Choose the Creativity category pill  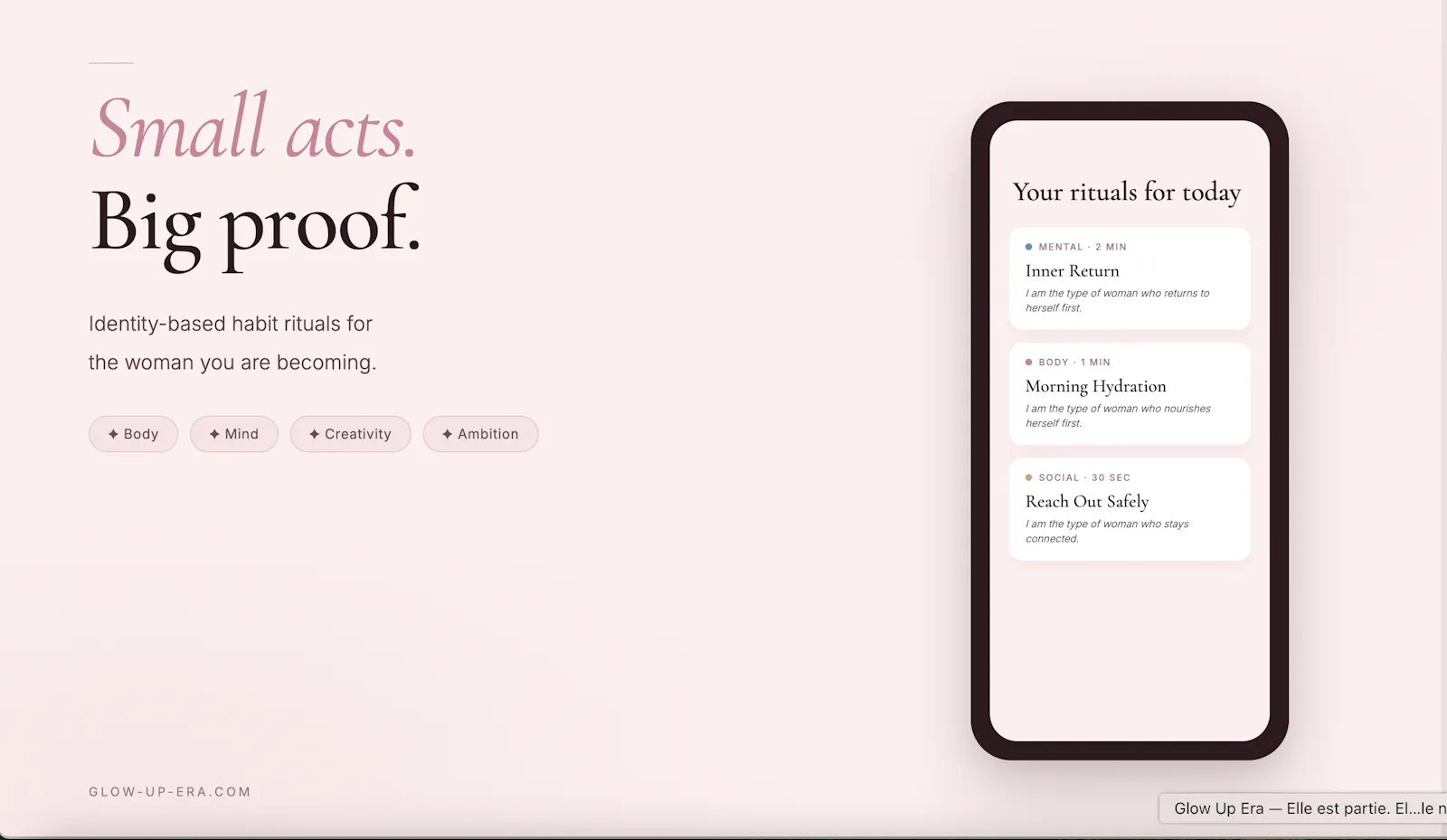click(350, 434)
